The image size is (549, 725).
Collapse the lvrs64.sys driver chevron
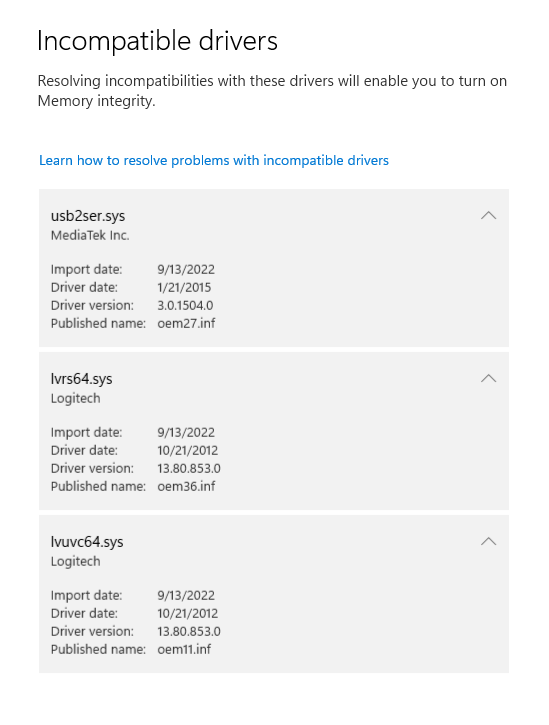pyautogui.click(x=488, y=378)
